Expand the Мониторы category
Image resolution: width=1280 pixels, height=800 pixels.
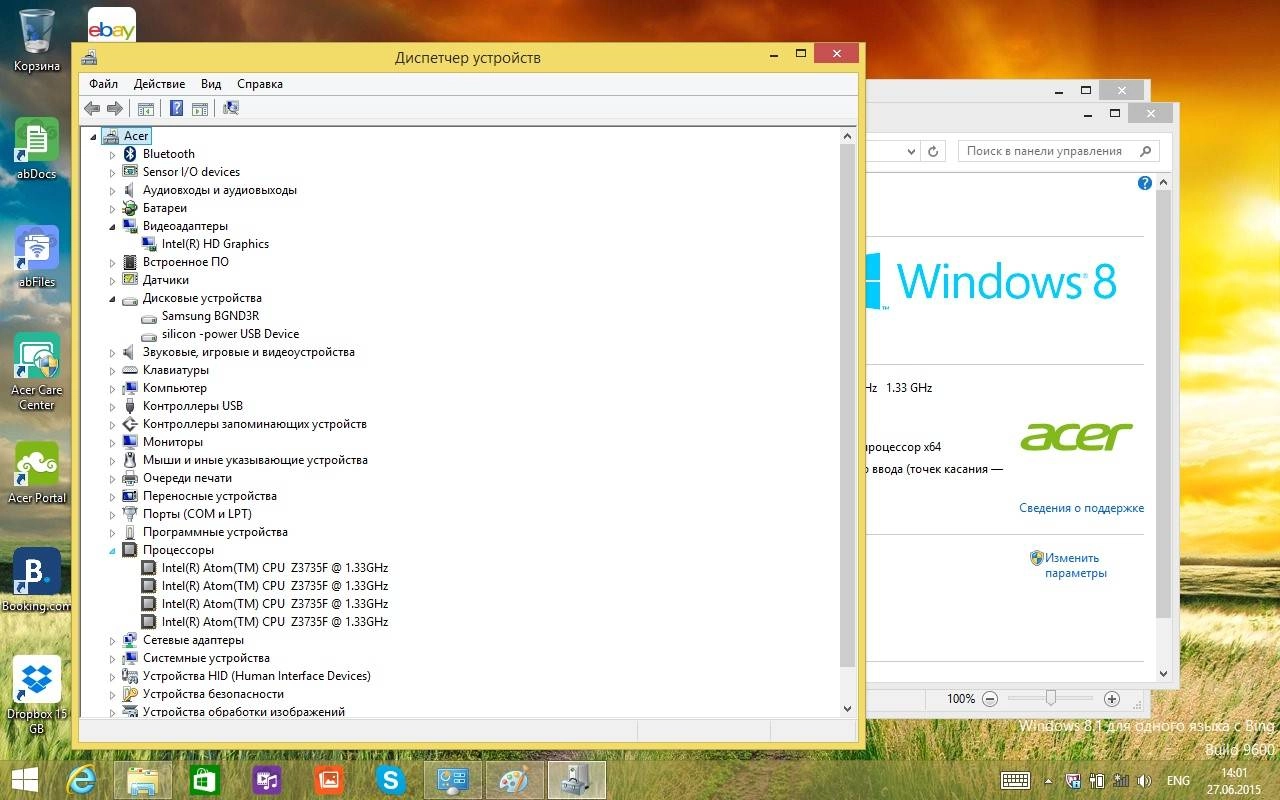(113, 443)
